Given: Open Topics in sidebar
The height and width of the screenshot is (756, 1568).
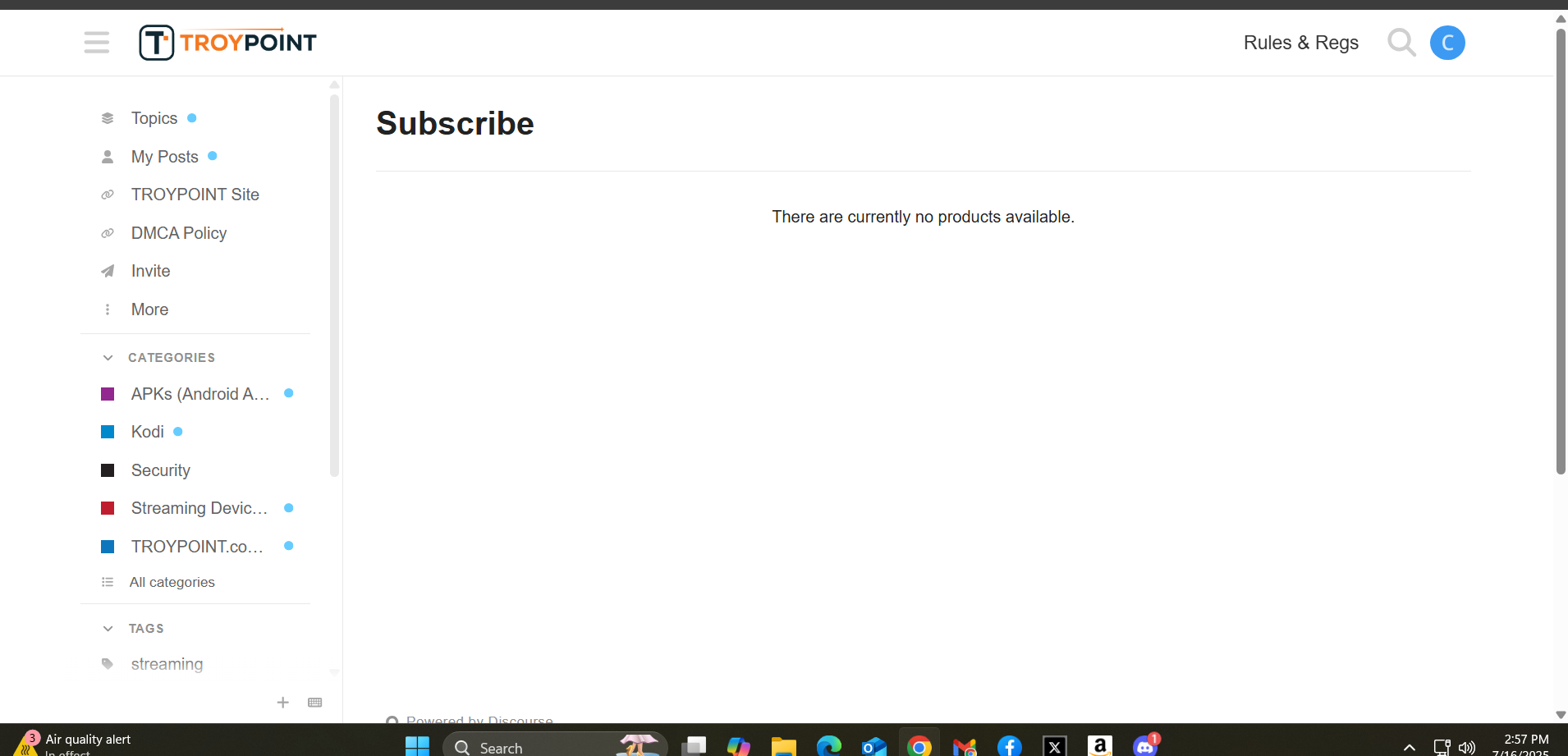Looking at the screenshot, I should 154,118.
